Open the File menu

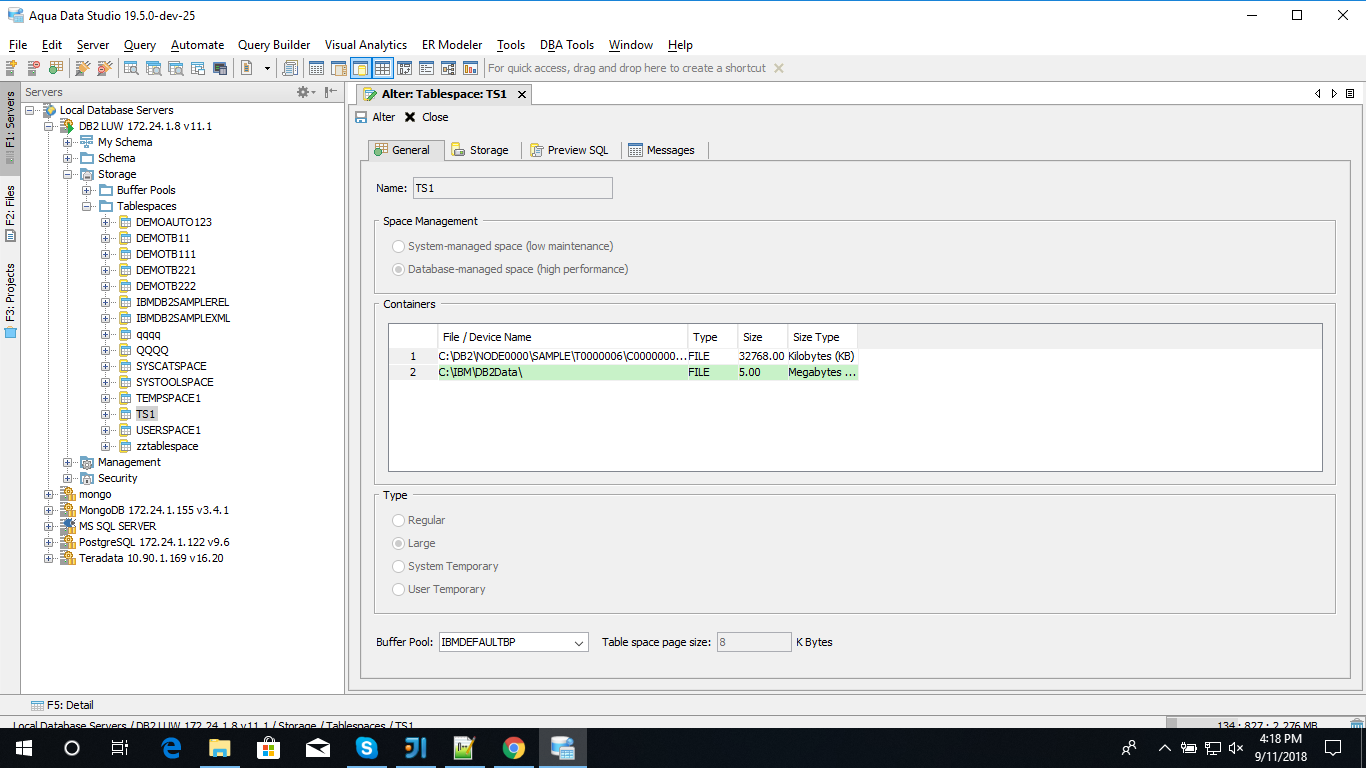click(18, 45)
